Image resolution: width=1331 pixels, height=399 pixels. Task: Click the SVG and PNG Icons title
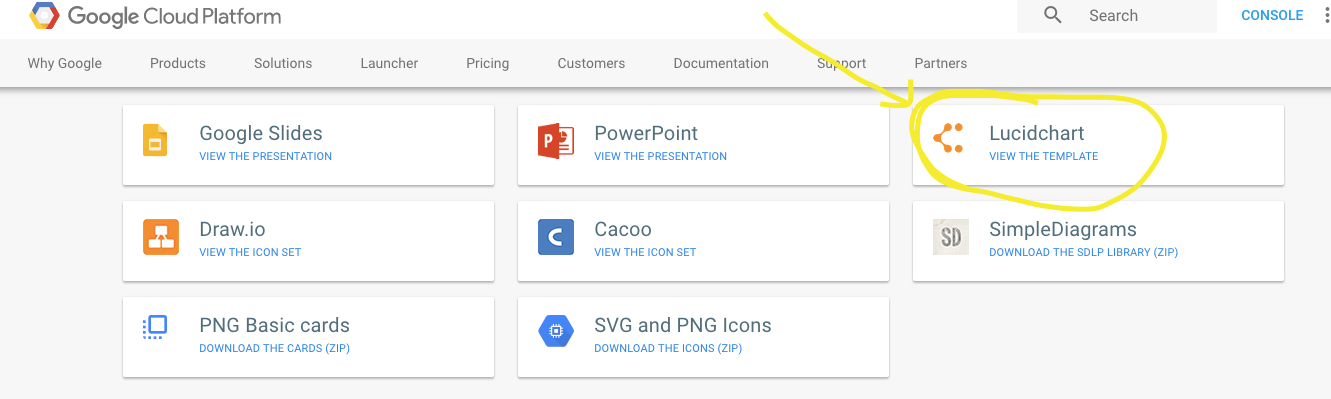tap(683, 325)
